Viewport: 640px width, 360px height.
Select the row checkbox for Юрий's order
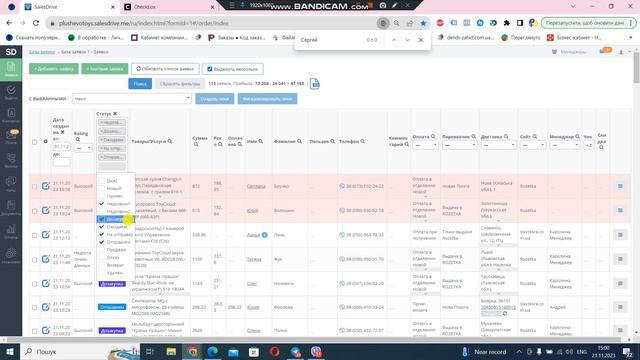[x=35, y=211]
